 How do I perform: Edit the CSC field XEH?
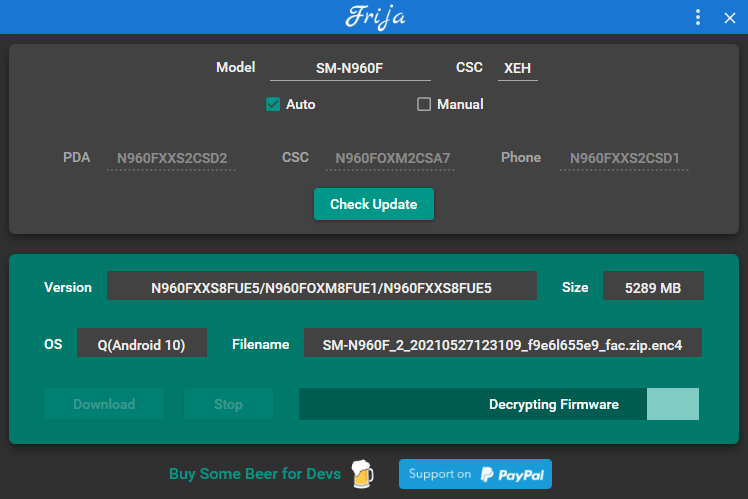(x=518, y=68)
